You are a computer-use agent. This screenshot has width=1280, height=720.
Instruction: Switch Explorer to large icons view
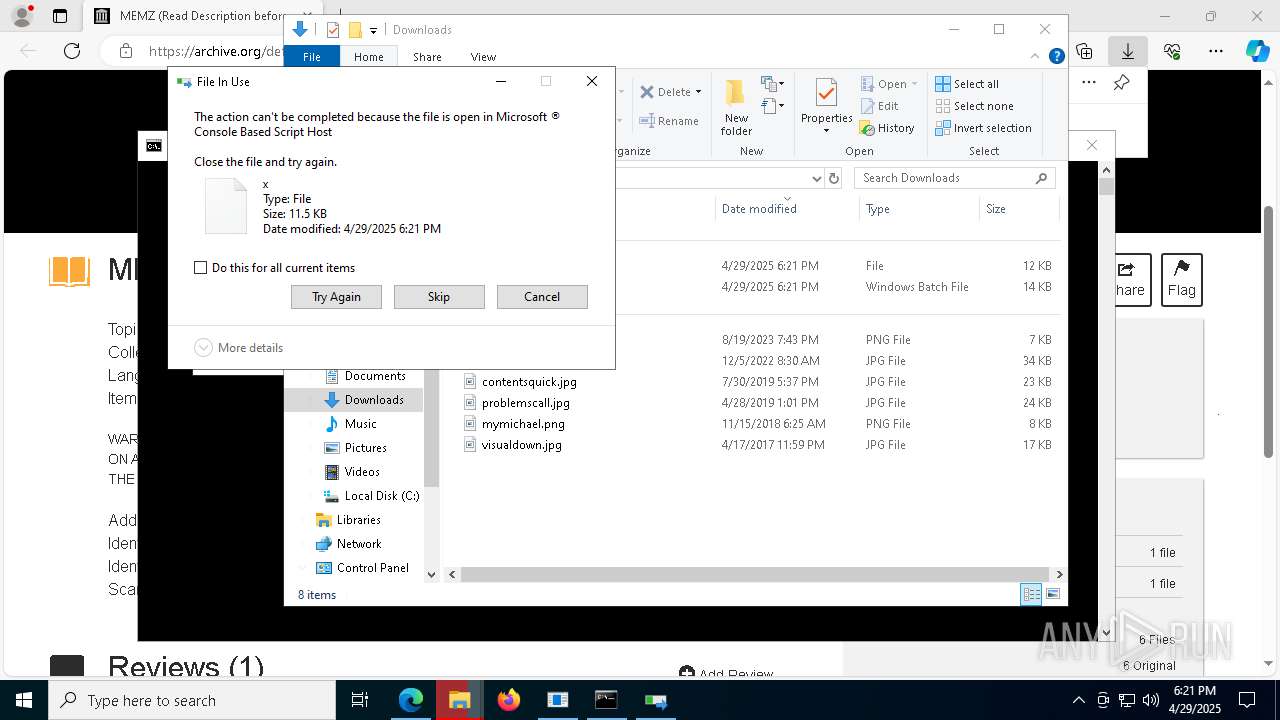click(1052, 594)
